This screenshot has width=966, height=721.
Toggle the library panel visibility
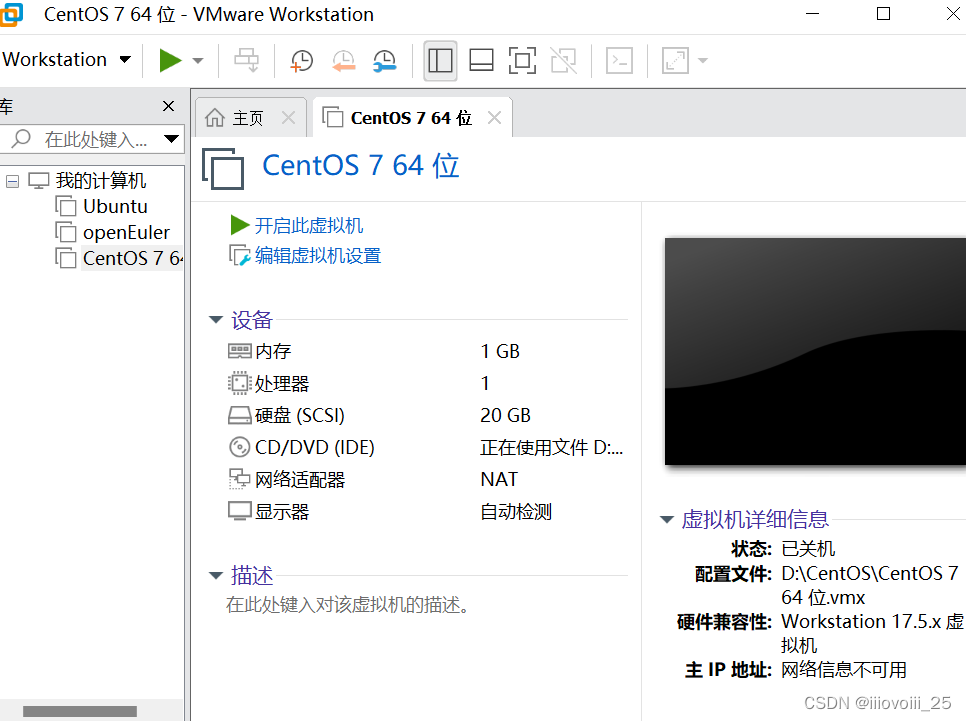(440, 60)
